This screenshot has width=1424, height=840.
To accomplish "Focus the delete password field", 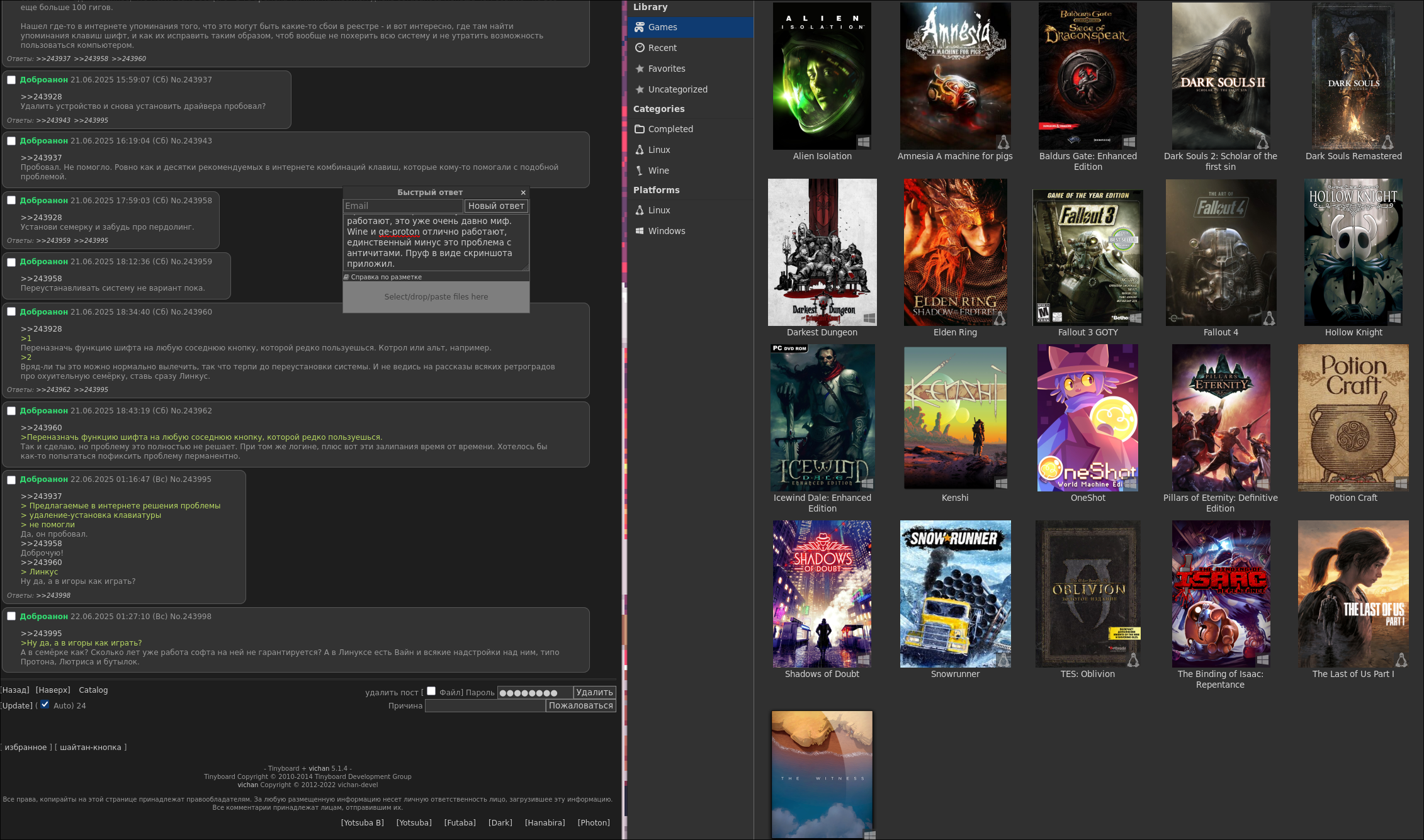I will pyautogui.click(x=535, y=692).
